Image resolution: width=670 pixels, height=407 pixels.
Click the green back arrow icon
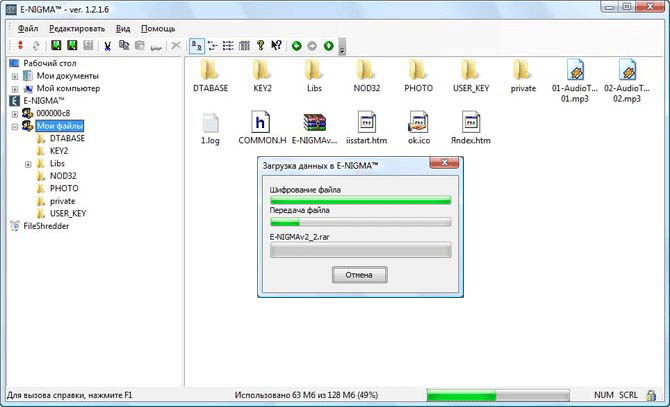click(296, 46)
